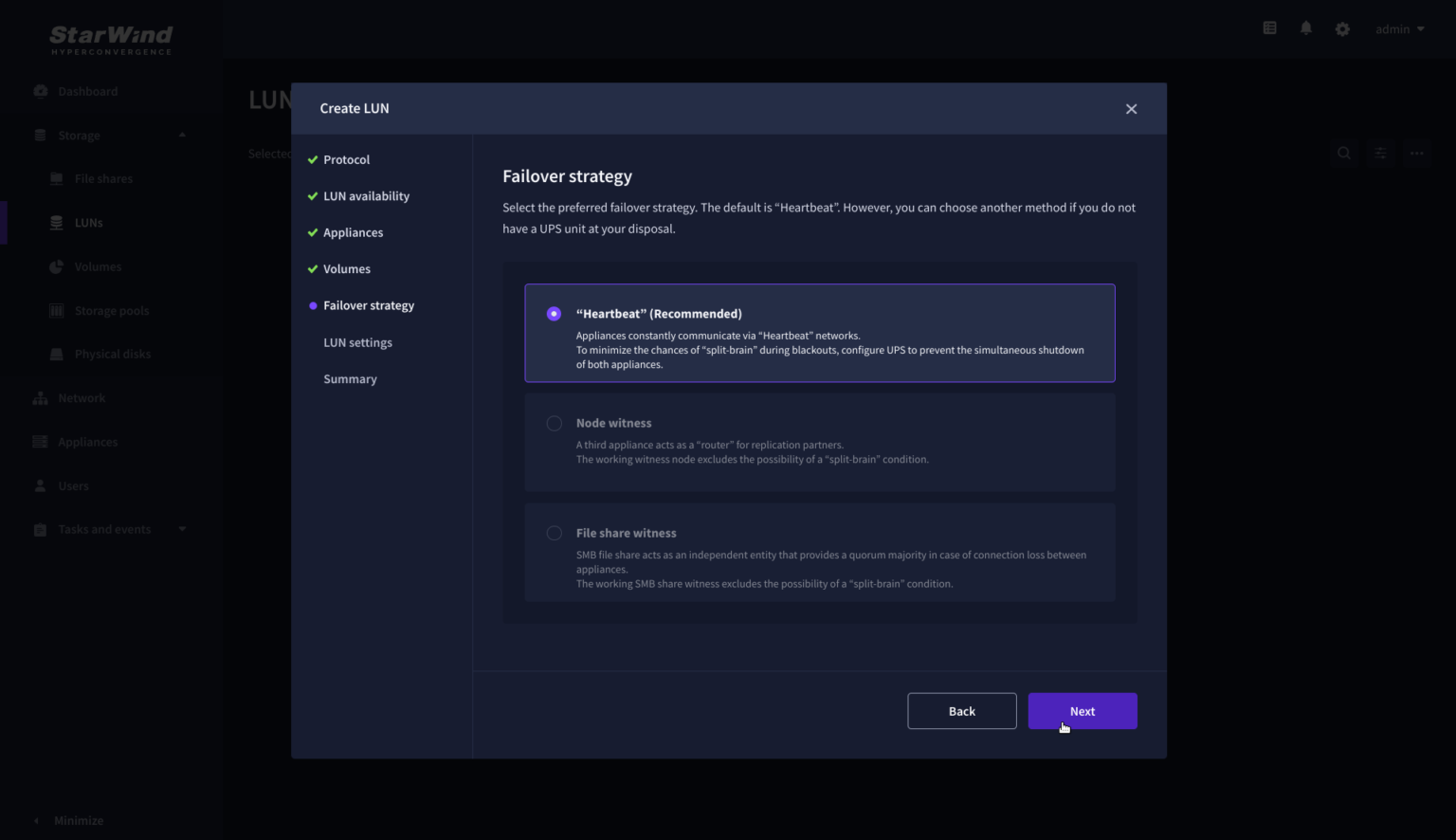
Task: Go to the LUN availability wizard step
Action: click(x=366, y=196)
